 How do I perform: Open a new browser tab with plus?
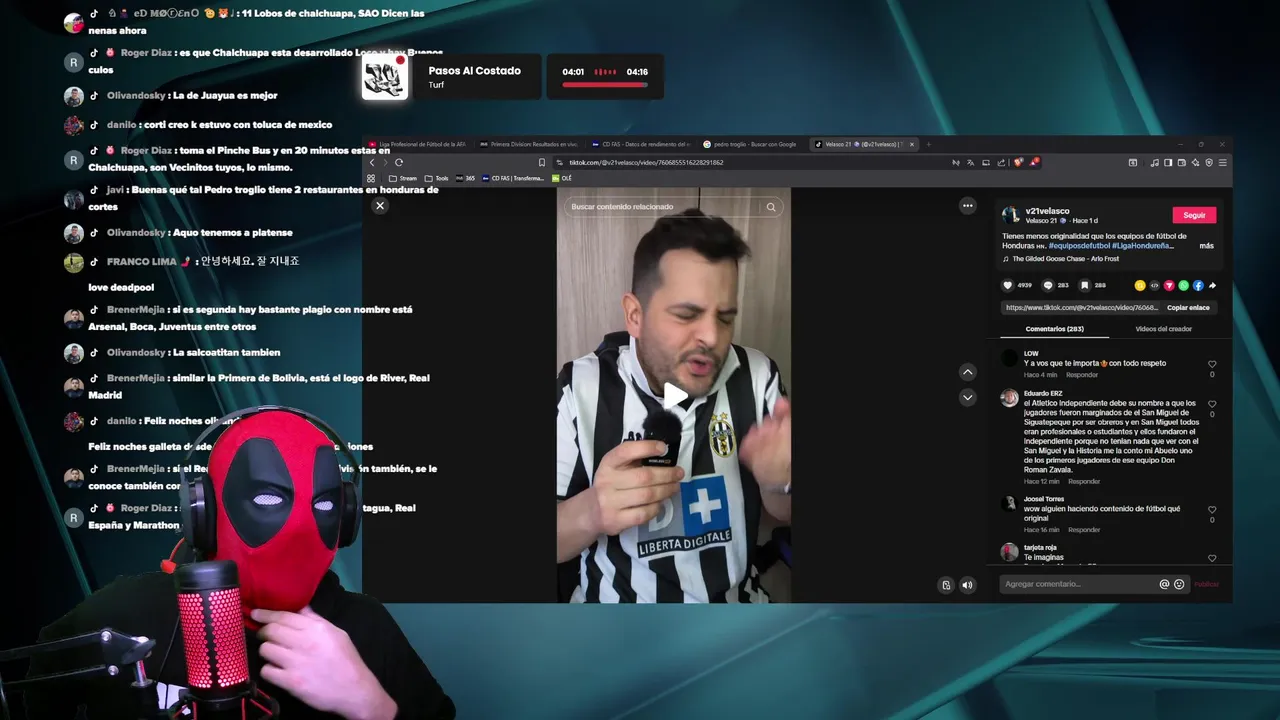(927, 144)
